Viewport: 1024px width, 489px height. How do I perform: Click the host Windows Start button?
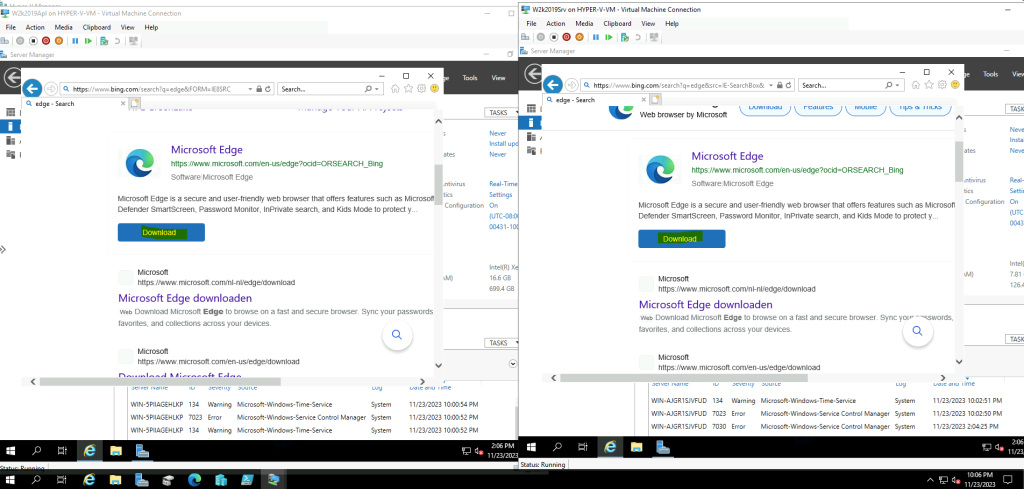click(10, 480)
